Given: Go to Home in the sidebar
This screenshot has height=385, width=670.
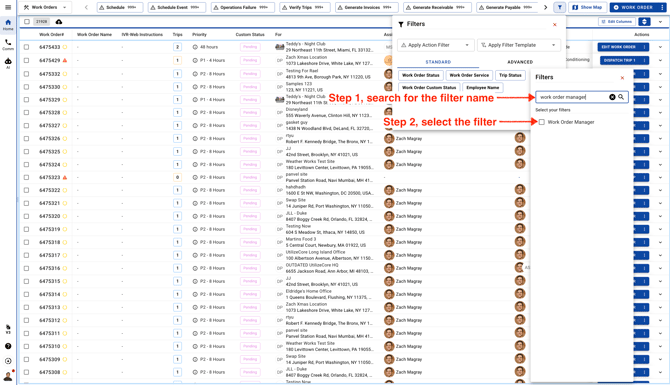Looking at the screenshot, I should tap(8, 25).
